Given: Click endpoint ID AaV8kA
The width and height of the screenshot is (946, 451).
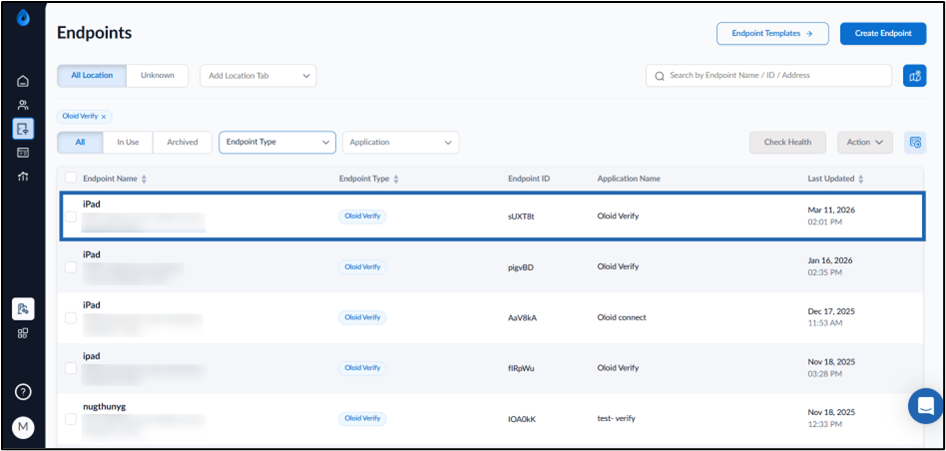Looking at the screenshot, I should (x=522, y=318).
